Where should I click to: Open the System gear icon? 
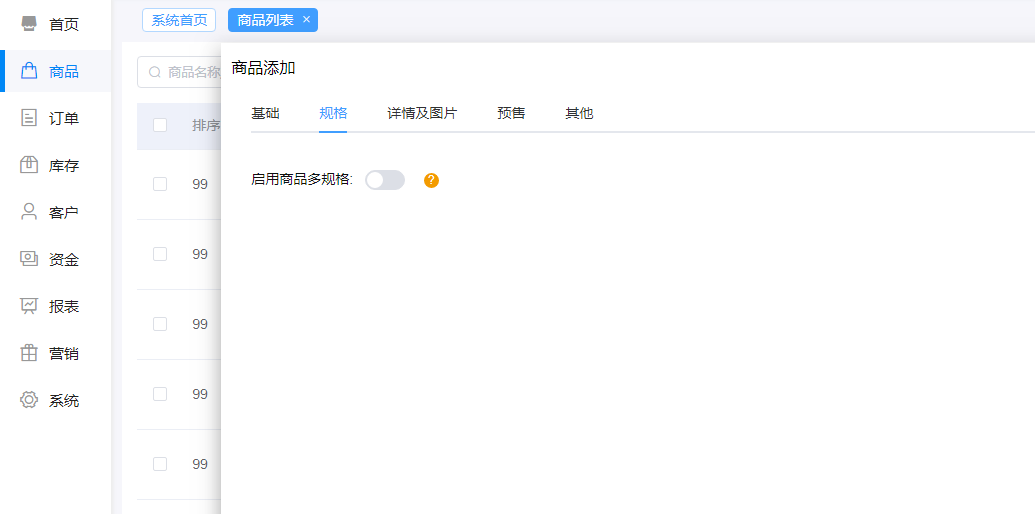pos(29,400)
